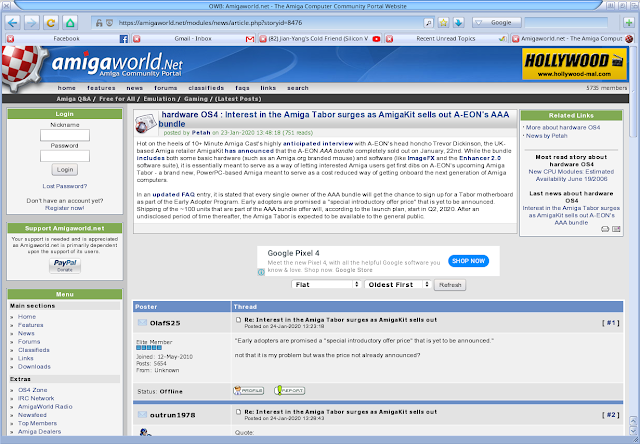Follow the anticipated interview link in the article
The width and height of the screenshot is (640, 444).
click(x=318, y=144)
